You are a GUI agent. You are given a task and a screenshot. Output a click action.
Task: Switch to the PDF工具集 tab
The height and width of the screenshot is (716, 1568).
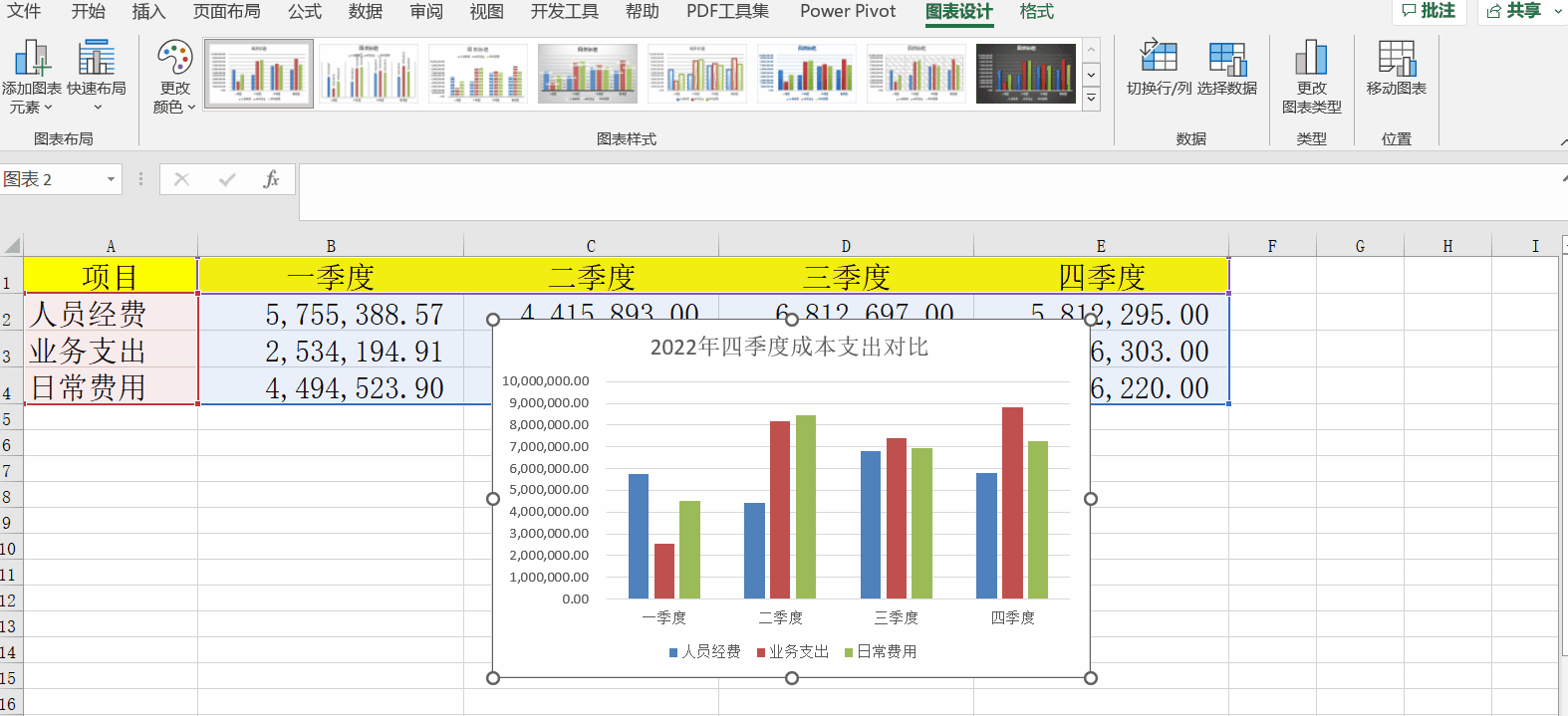pyautogui.click(x=728, y=11)
